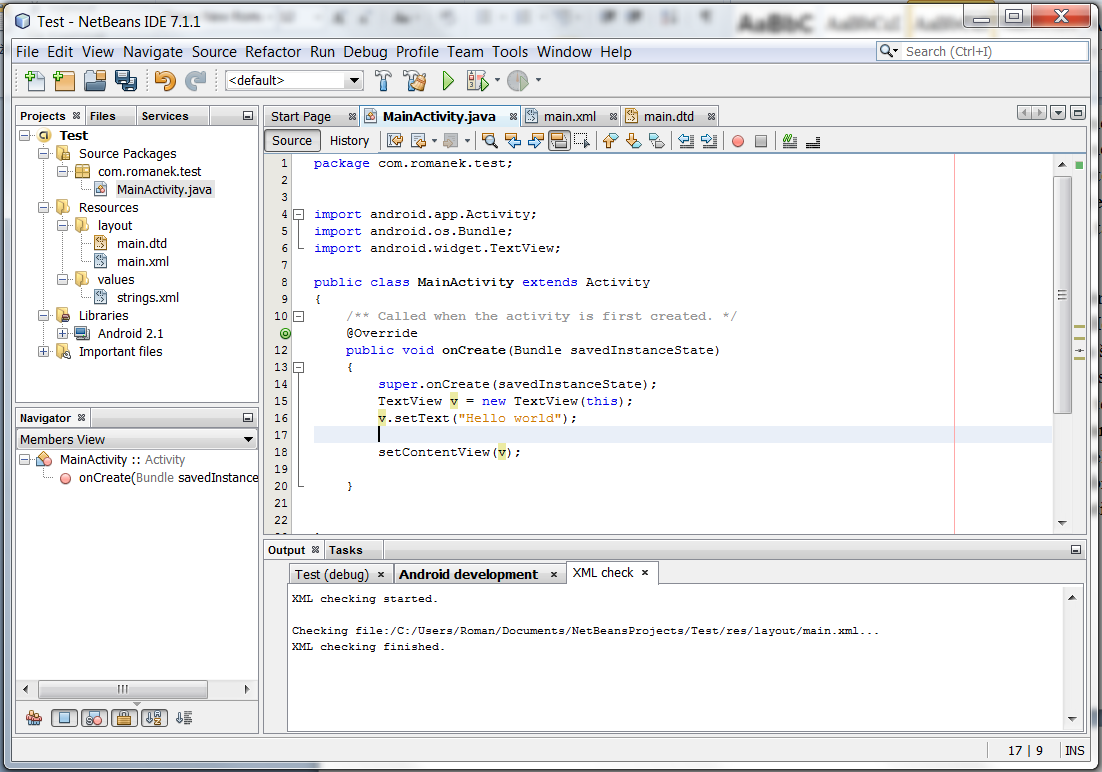Toggle Show Fields filter in Navigator
This screenshot has width=1102, height=772.
point(64,718)
